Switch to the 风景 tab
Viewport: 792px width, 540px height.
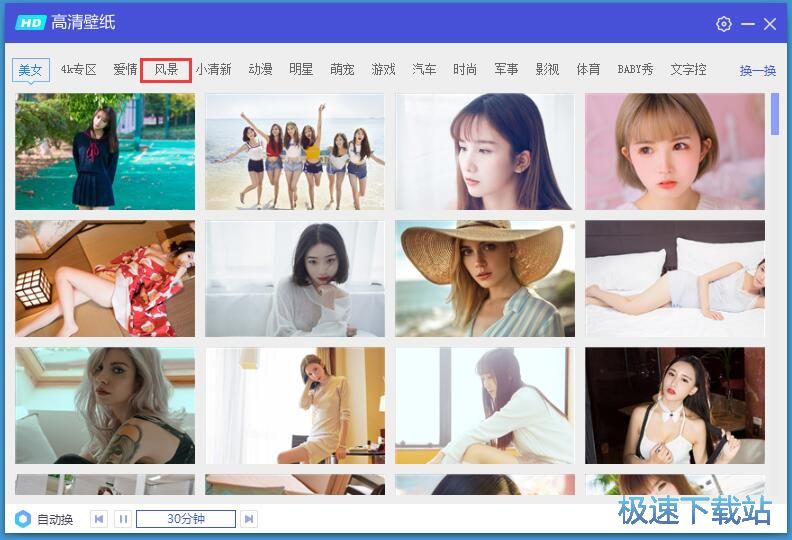click(166, 70)
